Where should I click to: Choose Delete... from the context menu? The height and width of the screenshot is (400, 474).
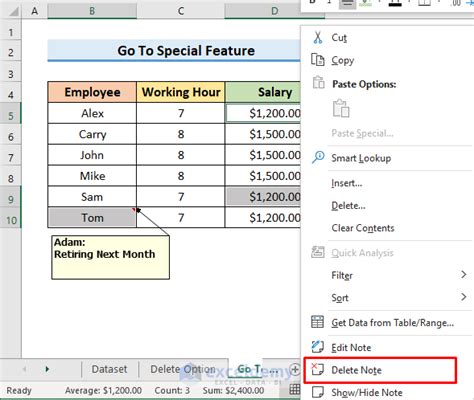pyautogui.click(x=348, y=206)
